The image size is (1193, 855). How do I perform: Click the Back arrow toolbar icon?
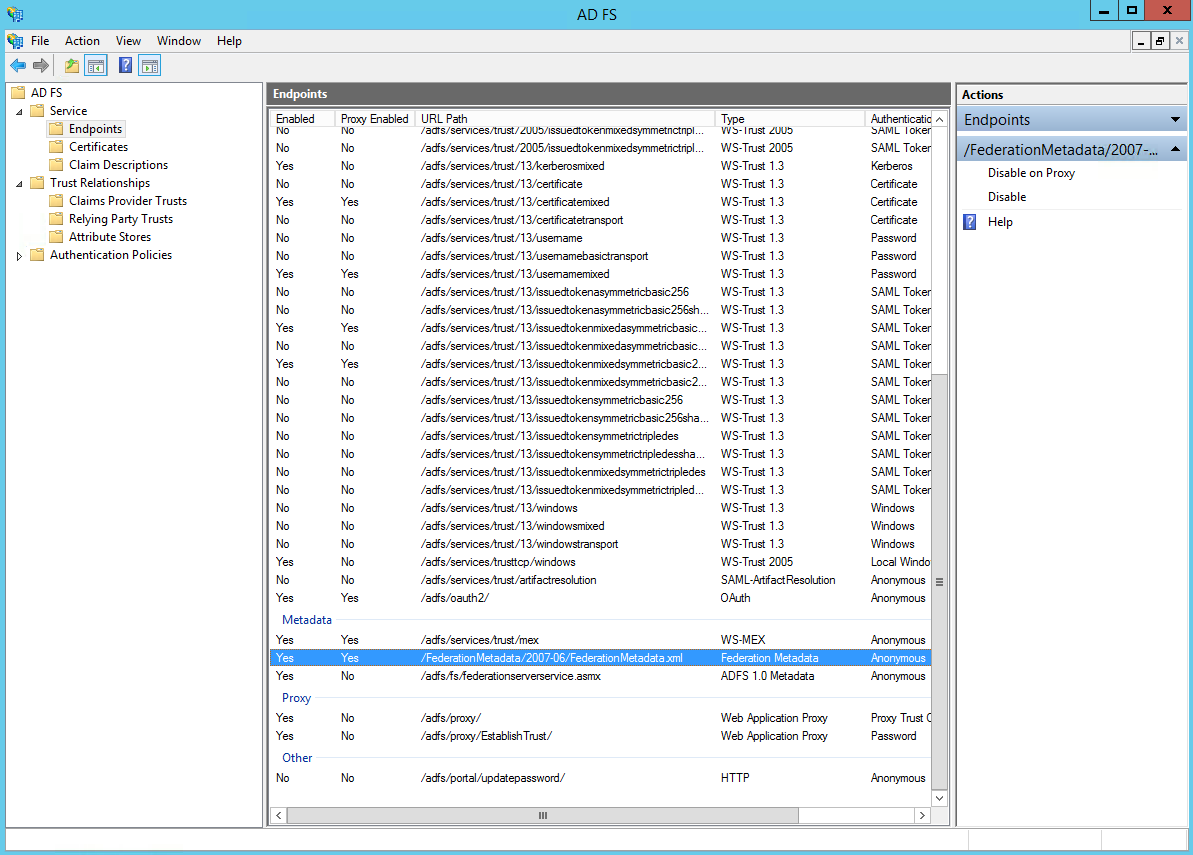coord(18,66)
